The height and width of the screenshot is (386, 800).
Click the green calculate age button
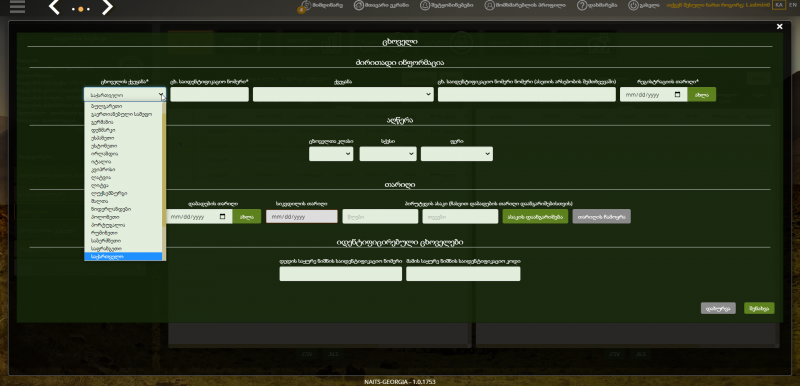535,216
